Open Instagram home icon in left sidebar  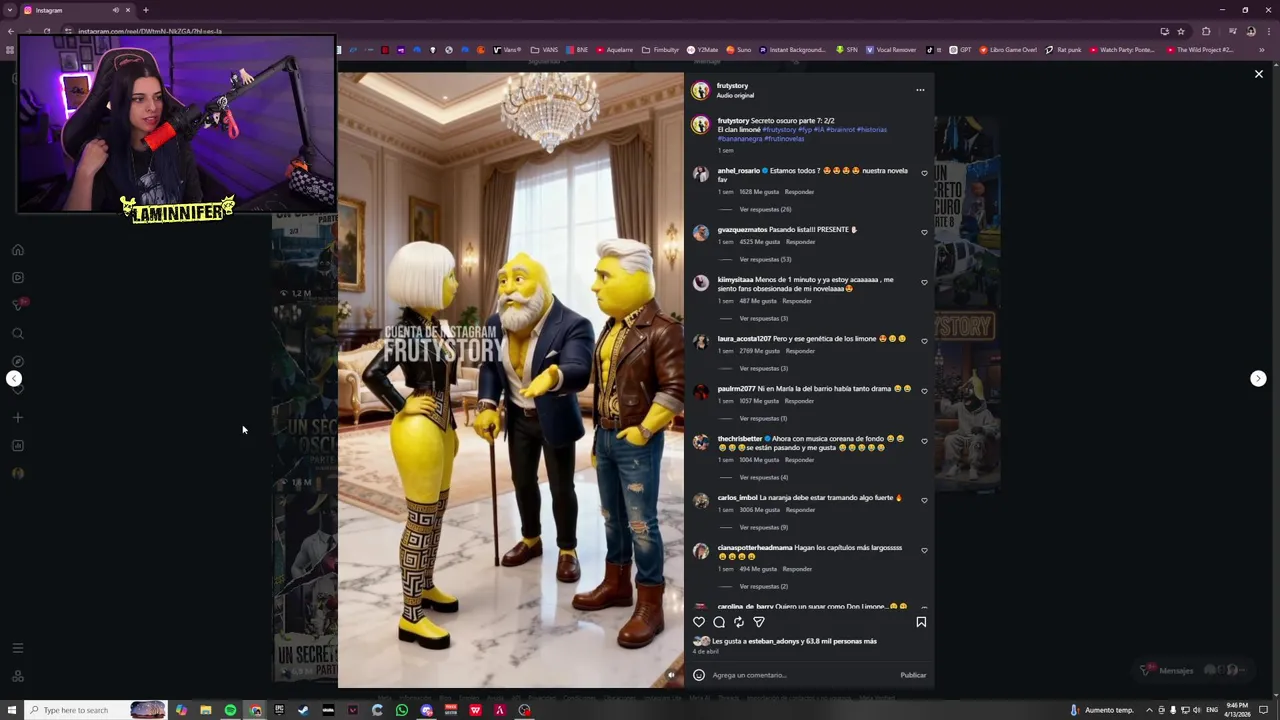coord(17,250)
